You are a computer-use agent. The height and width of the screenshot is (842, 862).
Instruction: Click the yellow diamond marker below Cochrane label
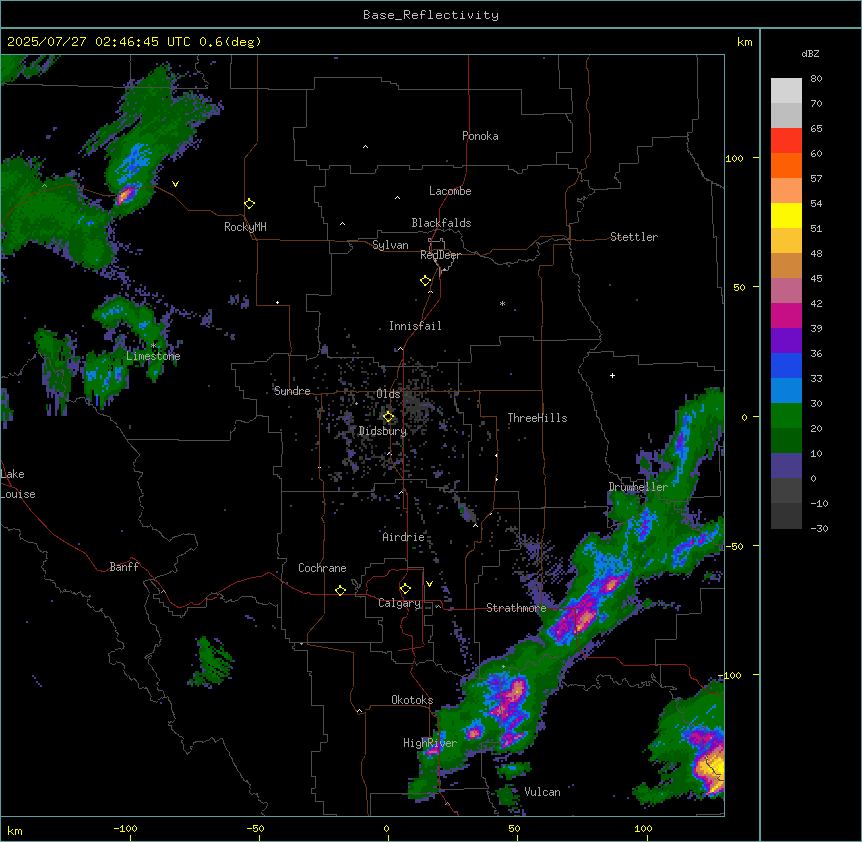click(x=340, y=590)
